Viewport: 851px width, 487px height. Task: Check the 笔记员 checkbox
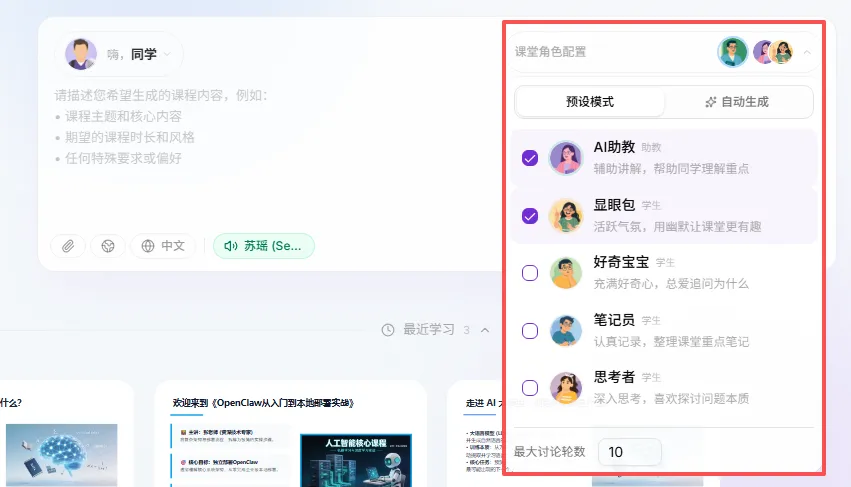coord(530,331)
